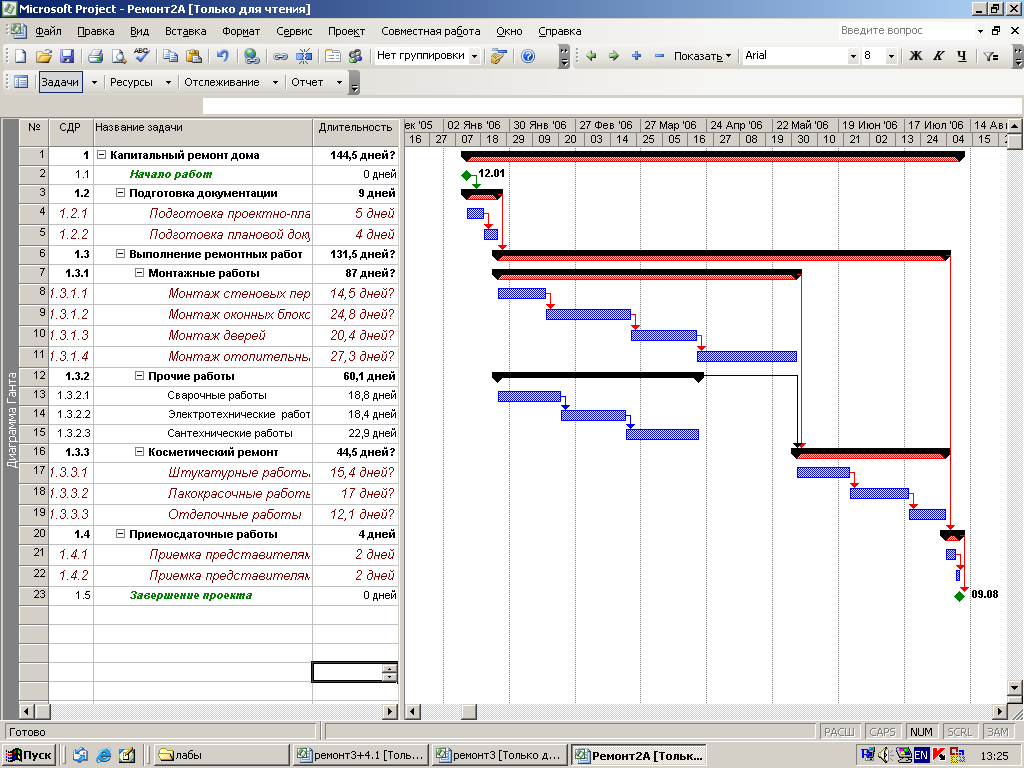Open an existing file with folder icon
1024x768 pixels.
pos(44,56)
